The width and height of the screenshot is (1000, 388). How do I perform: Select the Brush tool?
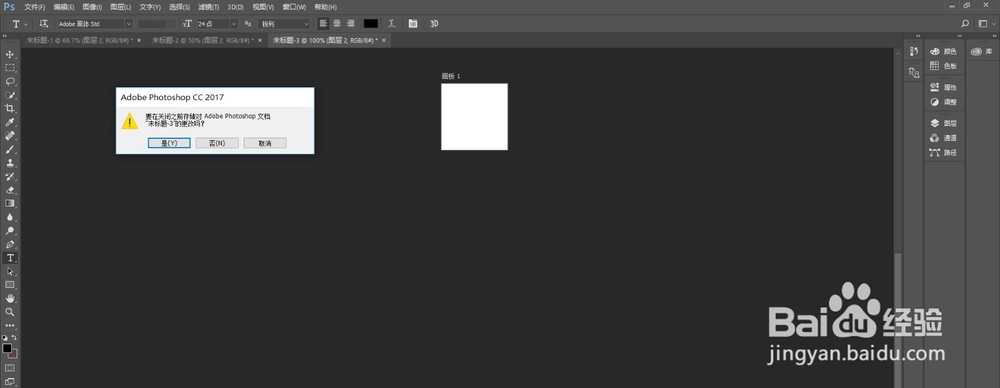pos(10,149)
